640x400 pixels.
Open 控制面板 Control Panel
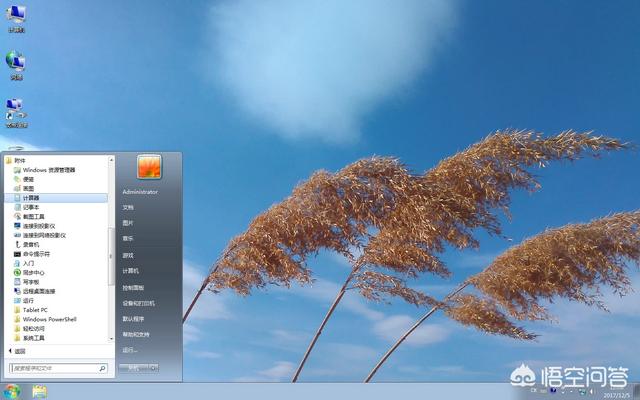click(133, 288)
